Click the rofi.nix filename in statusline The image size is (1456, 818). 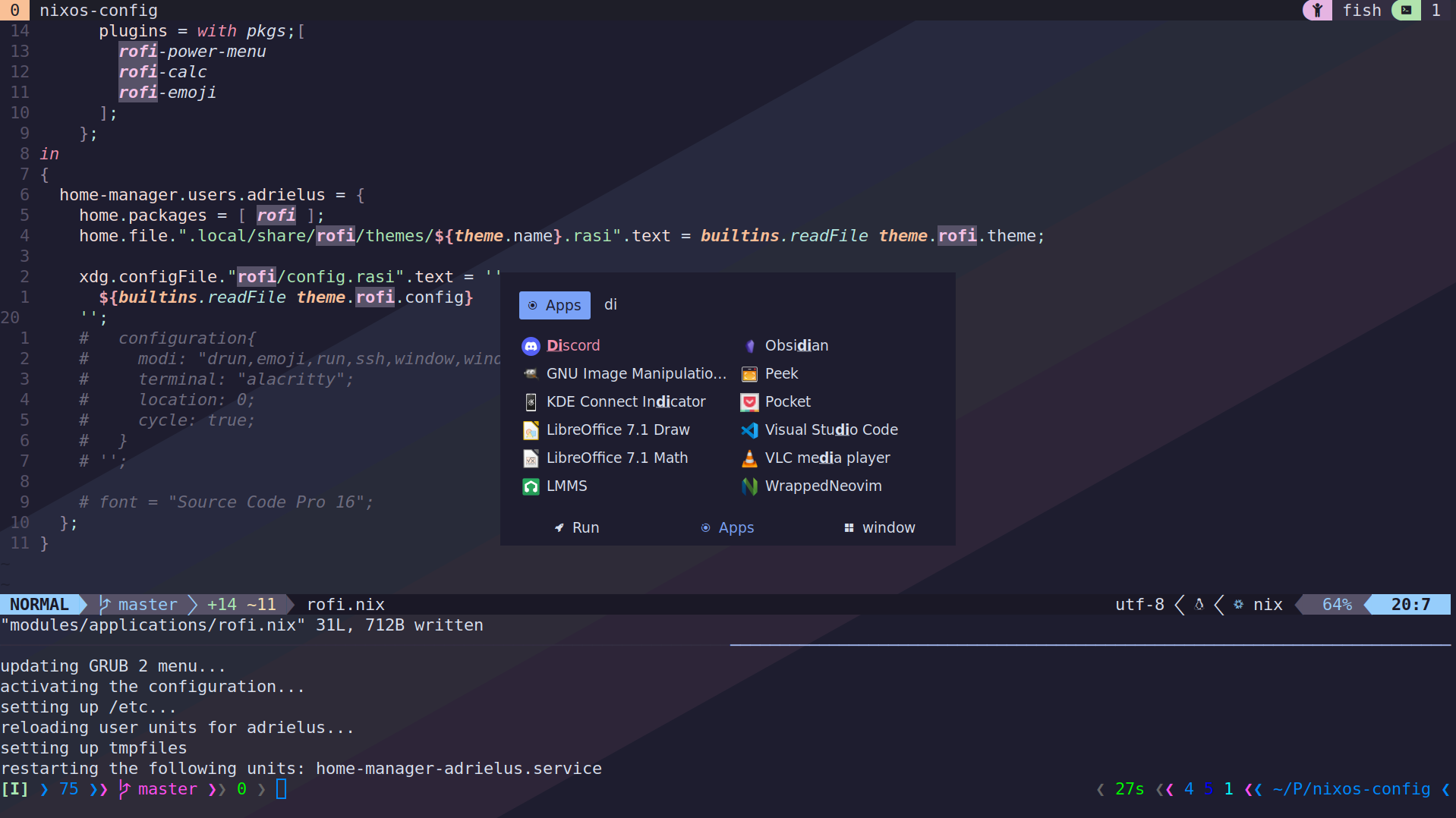pos(345,605)
